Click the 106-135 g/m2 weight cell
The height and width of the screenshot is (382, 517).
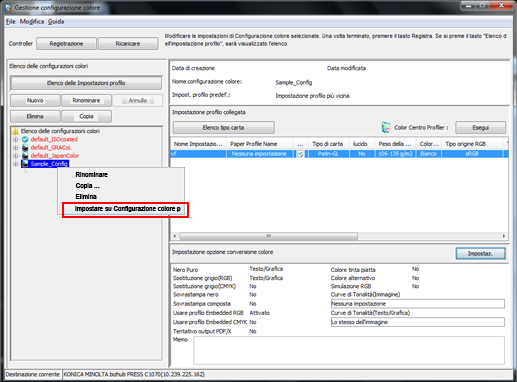tap(395, 154)
